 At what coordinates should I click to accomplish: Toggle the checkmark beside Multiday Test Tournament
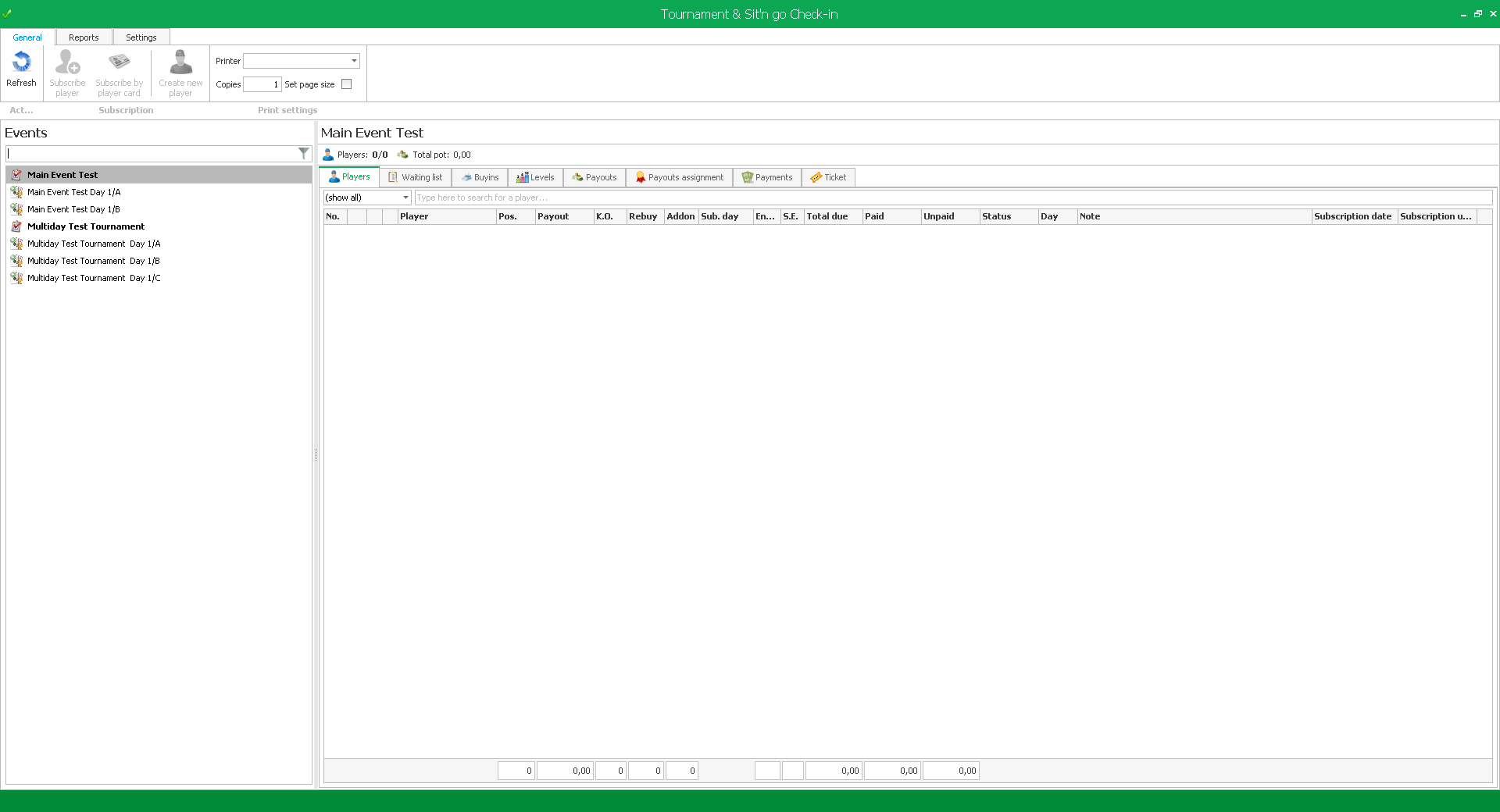pos(16,226)
